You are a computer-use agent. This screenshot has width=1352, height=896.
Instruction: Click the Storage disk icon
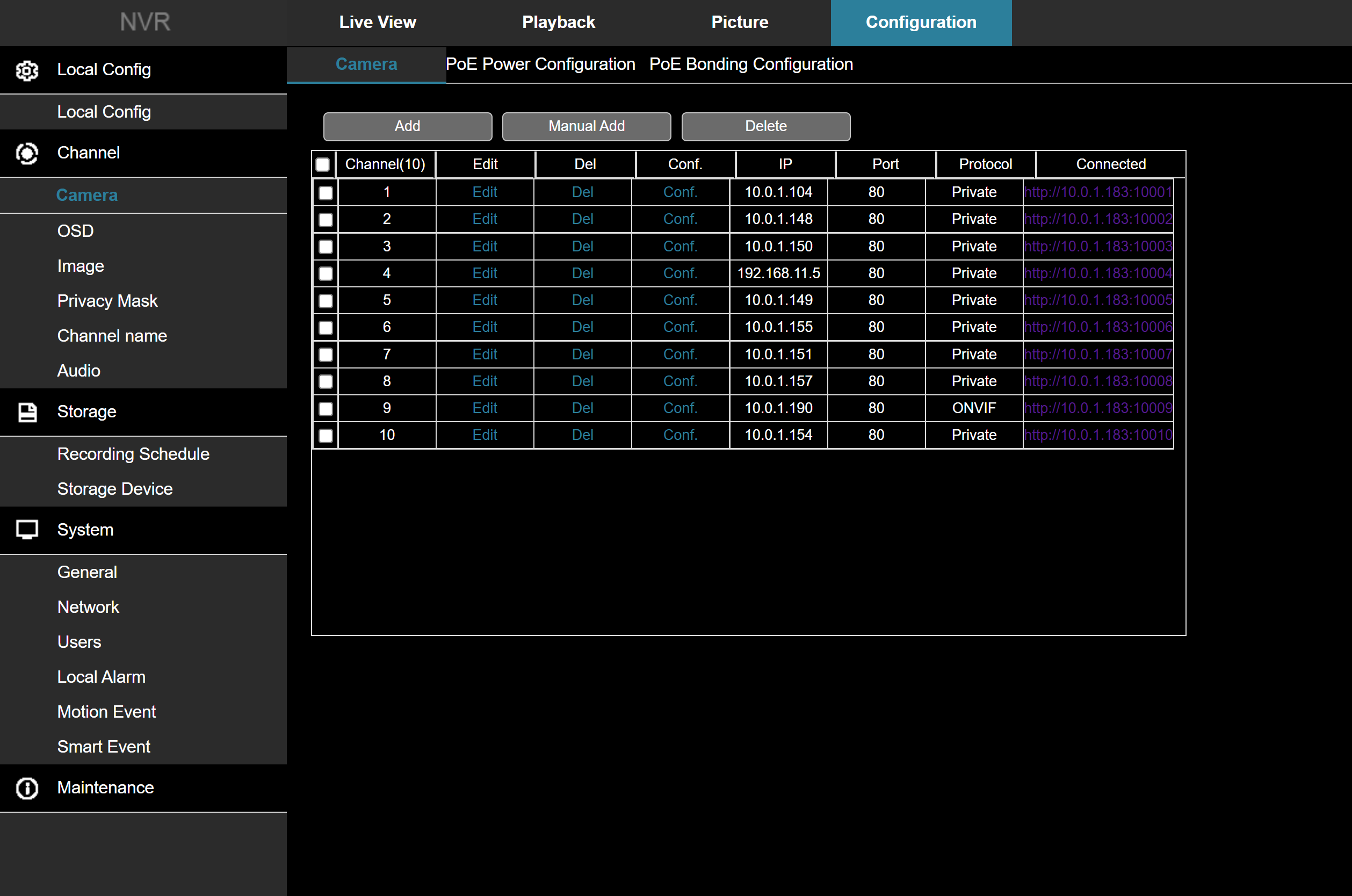click(27, 412)
